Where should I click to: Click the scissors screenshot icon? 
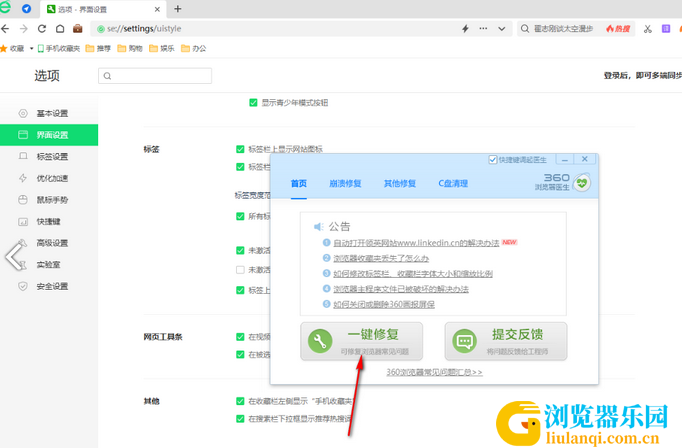tap(648, 29)
